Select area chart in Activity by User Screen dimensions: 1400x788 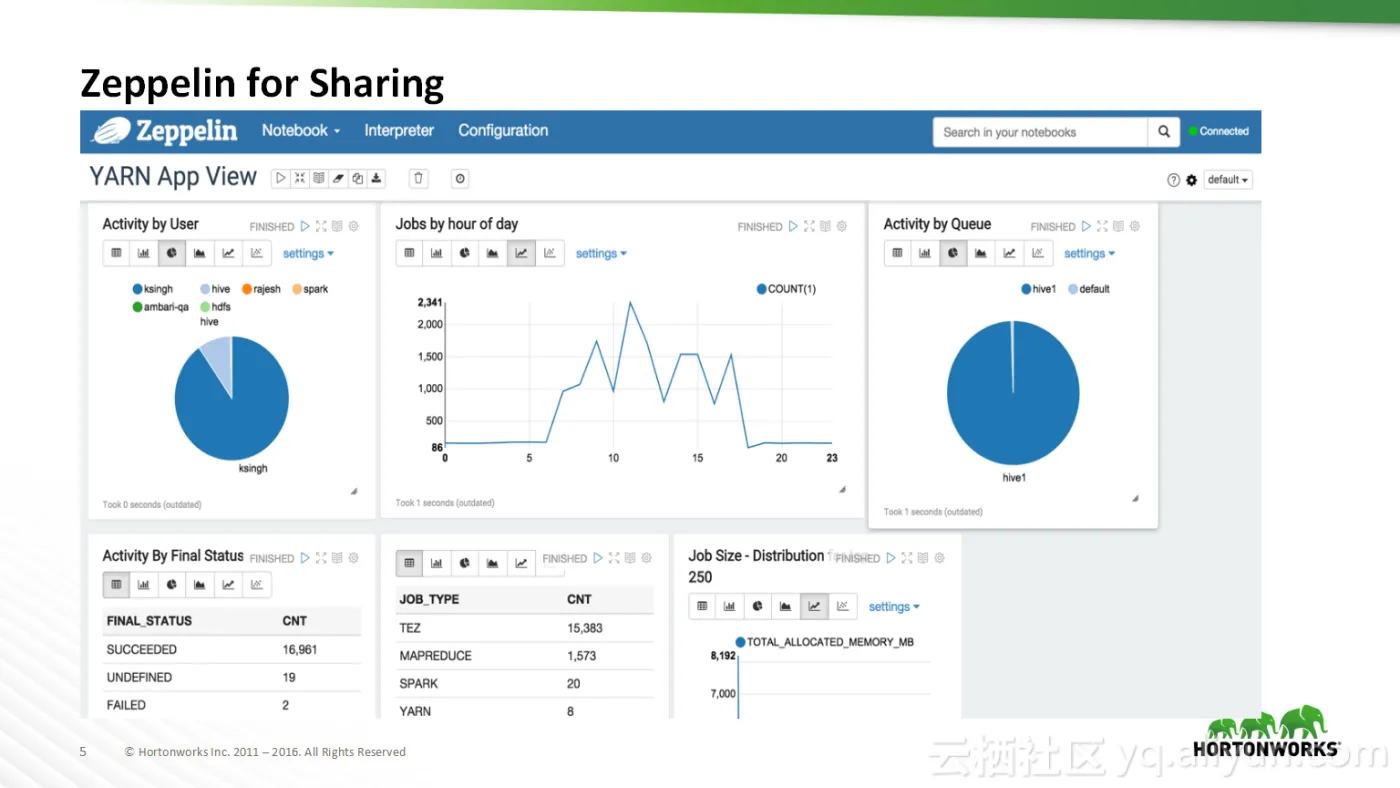tap(200, 253)
